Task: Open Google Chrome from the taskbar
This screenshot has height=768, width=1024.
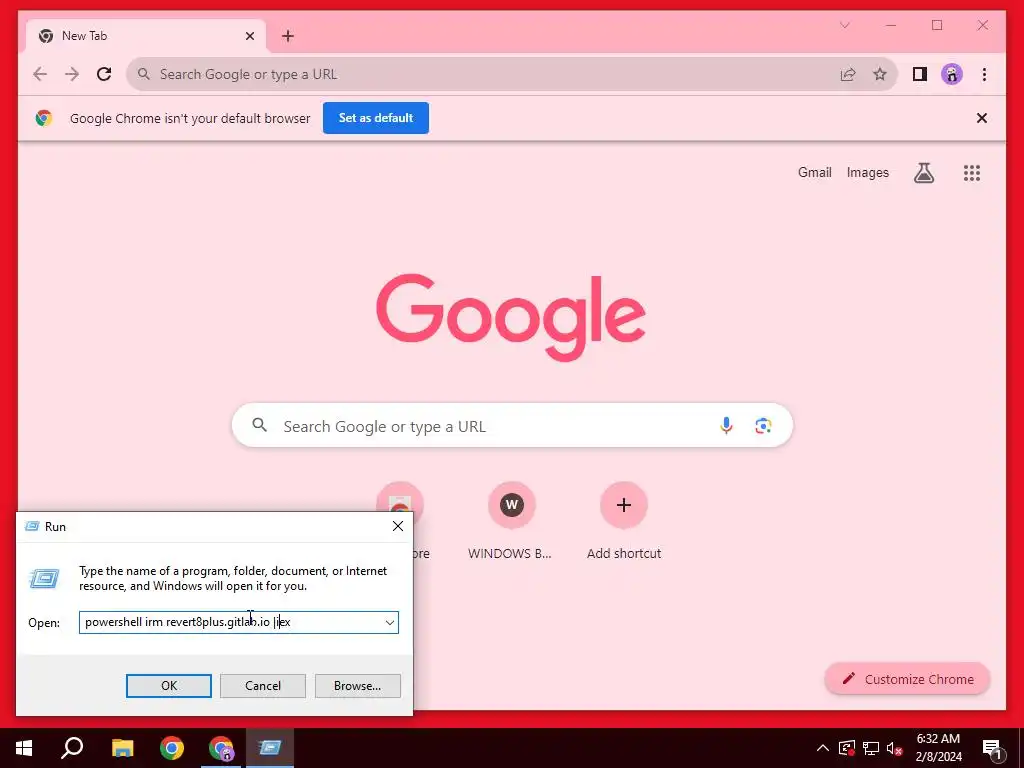Action: pyautogui.click(x=172, y=748)
